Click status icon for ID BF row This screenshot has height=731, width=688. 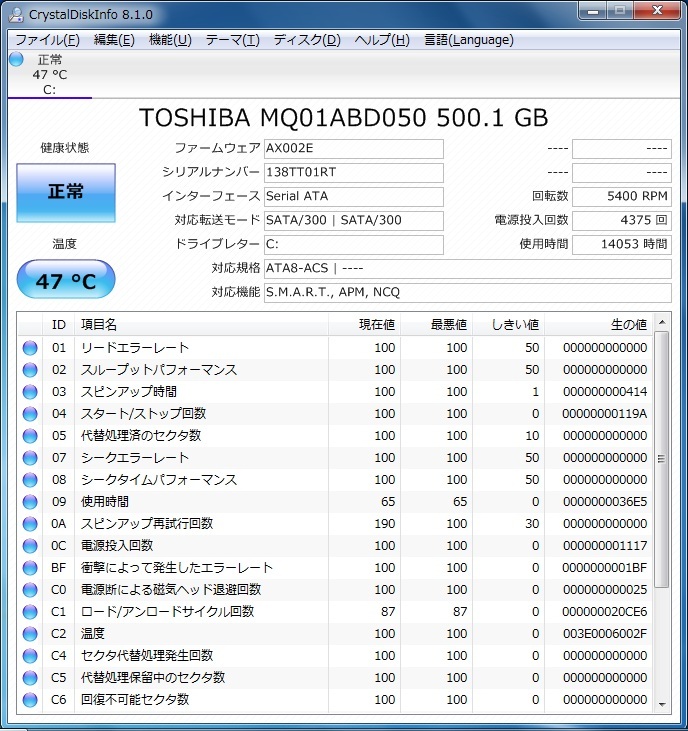(x=30, y=568)
